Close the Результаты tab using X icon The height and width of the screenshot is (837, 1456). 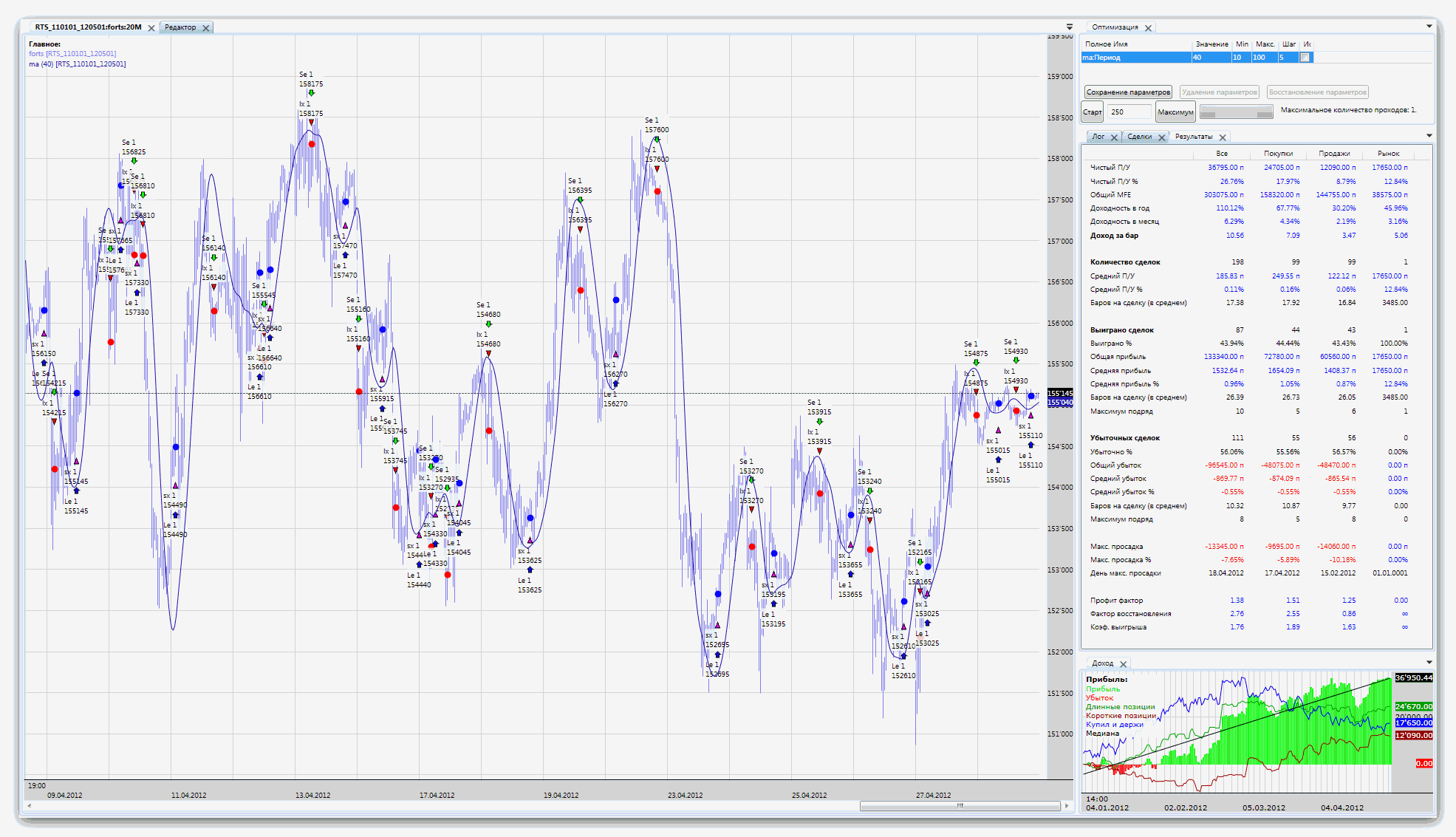point(1223,137)
